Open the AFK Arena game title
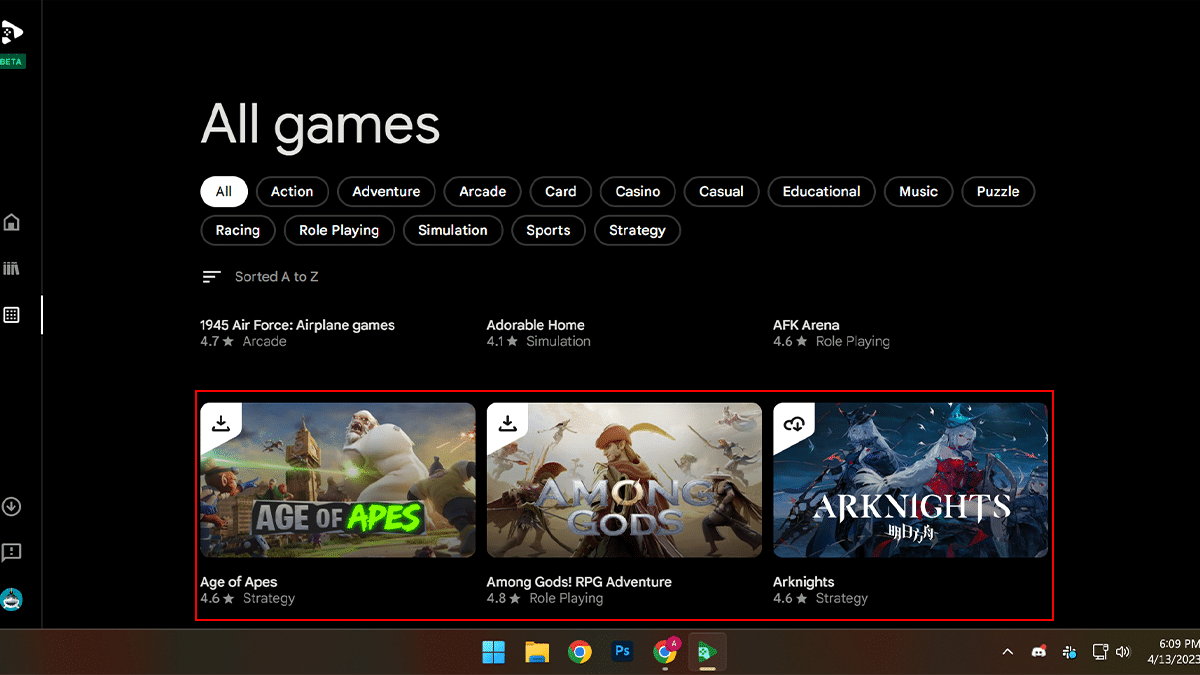Viewport: 1200px width, 675px height. [x=806, y=325]
